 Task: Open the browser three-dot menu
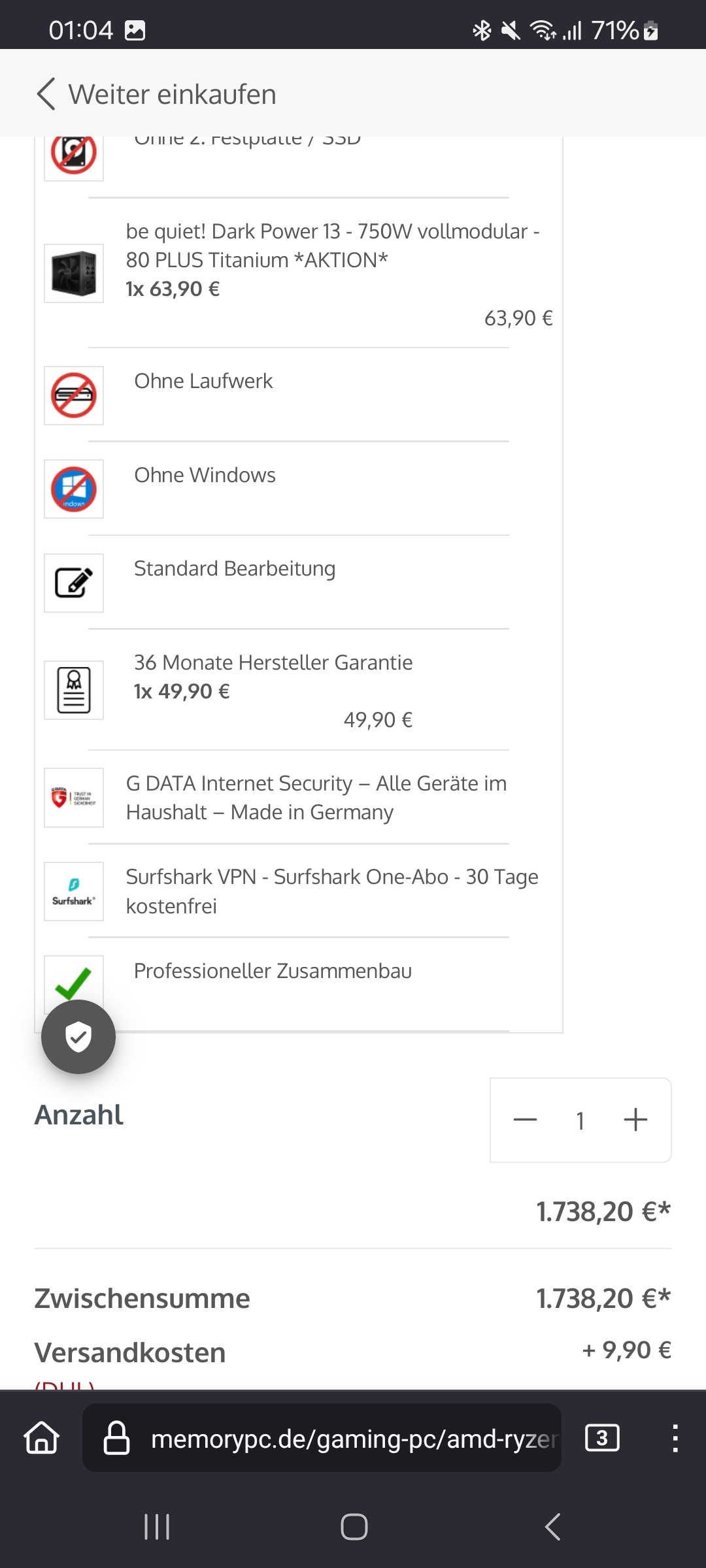tap(675, 1438)
